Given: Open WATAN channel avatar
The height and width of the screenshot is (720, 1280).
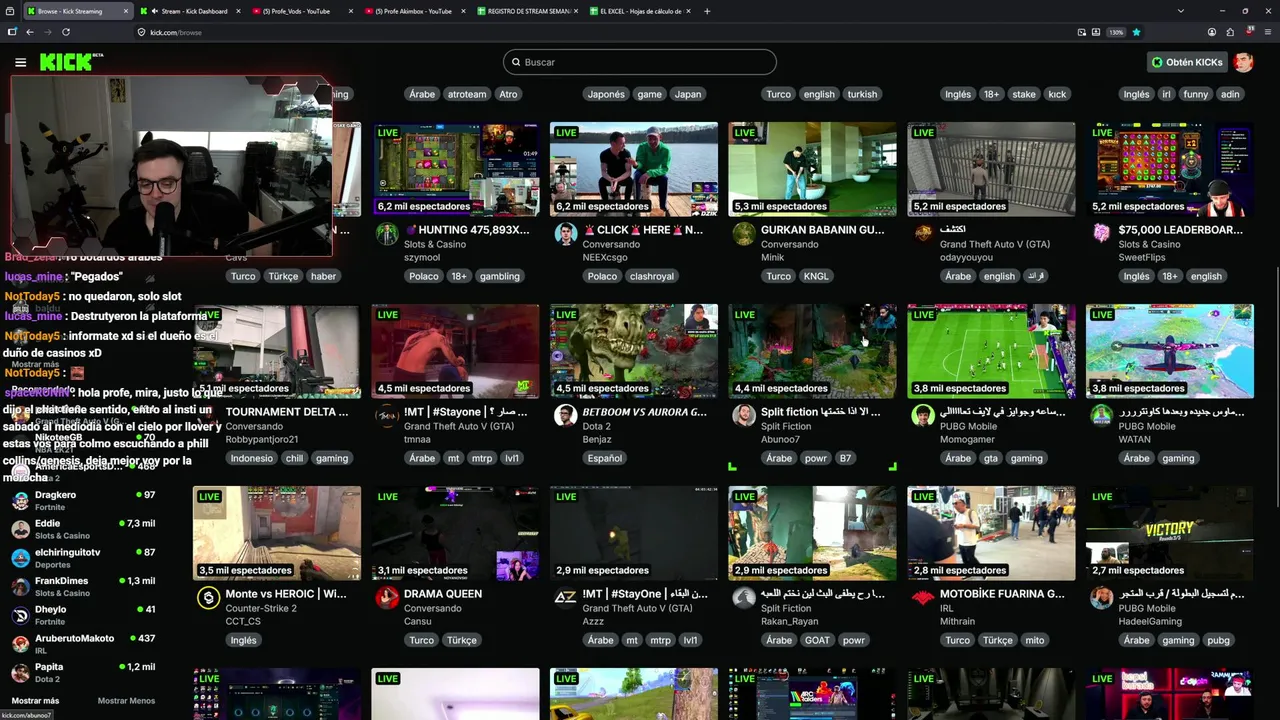Looking at the screenshot, I should tap(1101, 416).
